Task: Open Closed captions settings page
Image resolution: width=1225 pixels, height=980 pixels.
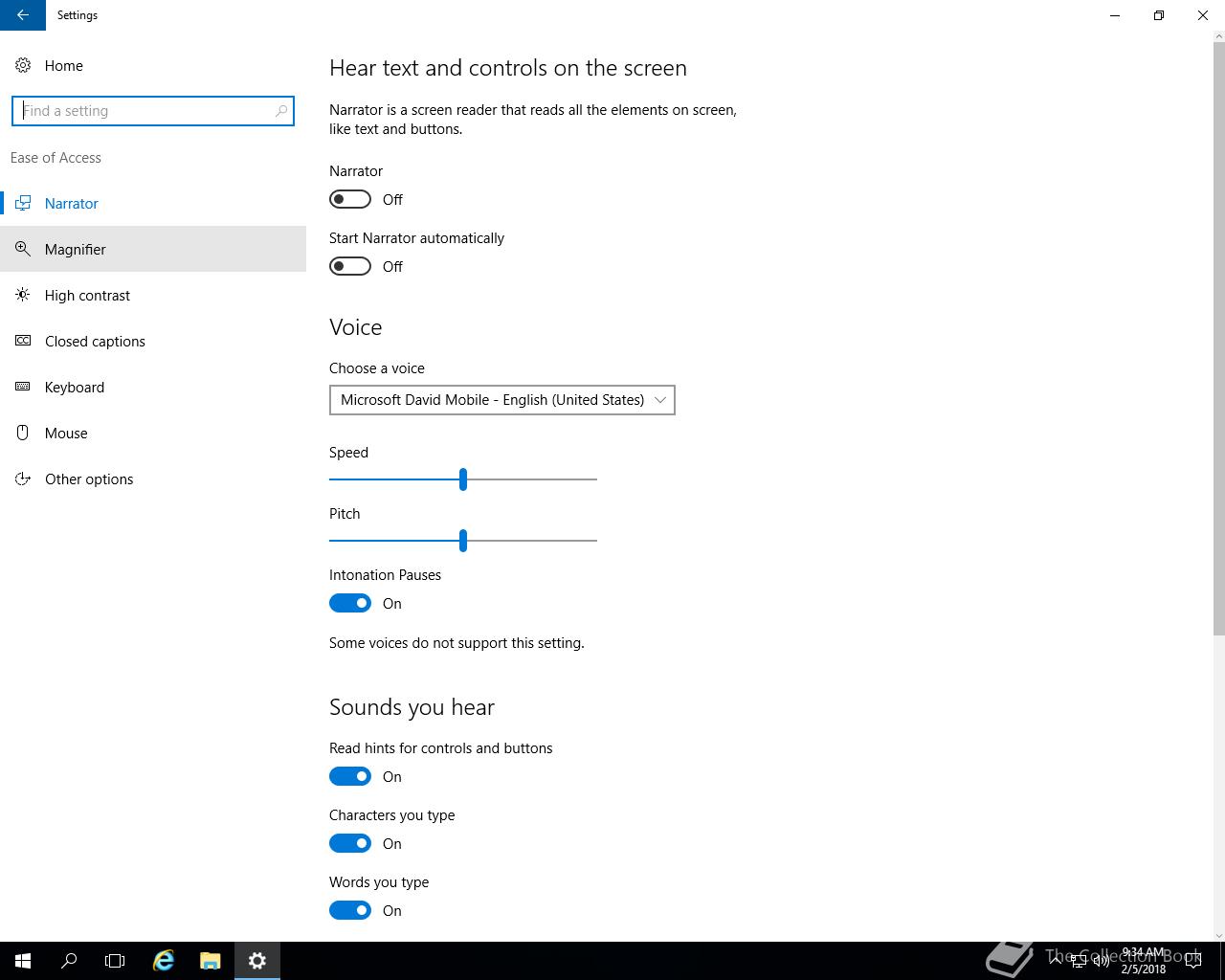Action: (x=153, y=341)
